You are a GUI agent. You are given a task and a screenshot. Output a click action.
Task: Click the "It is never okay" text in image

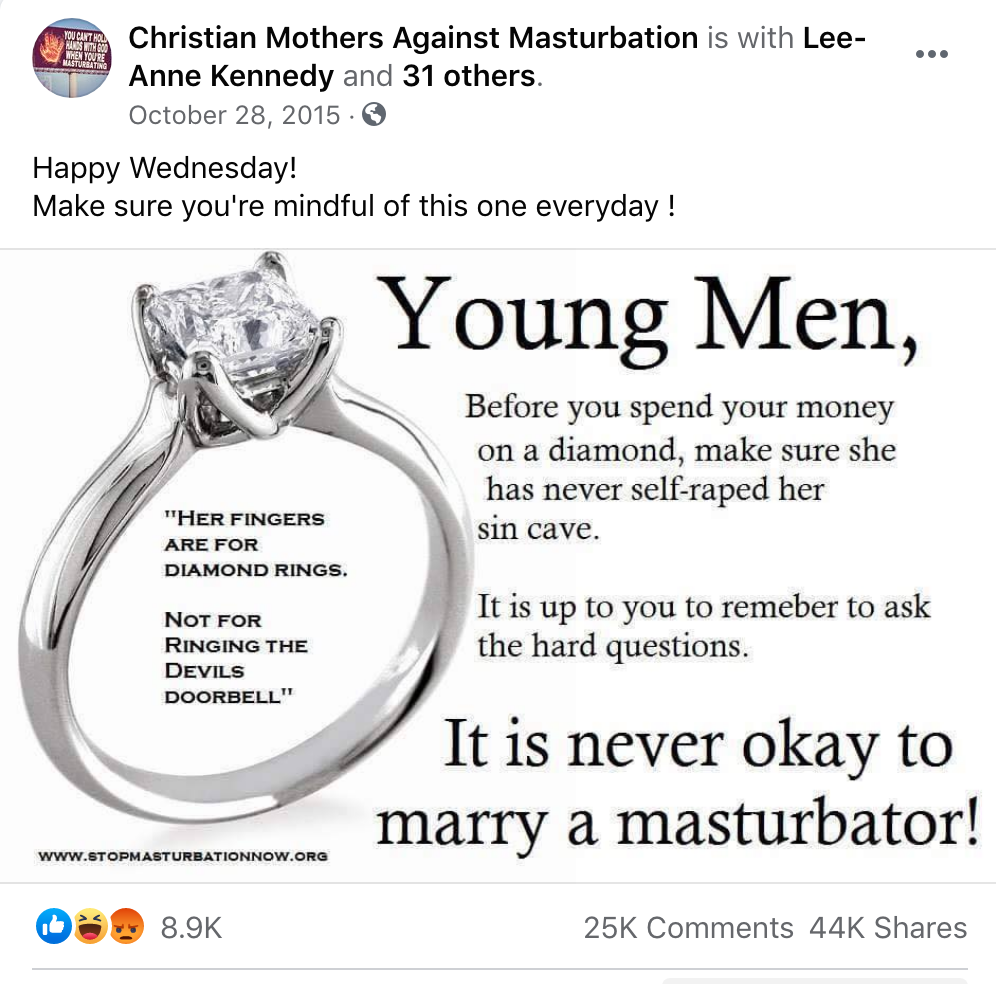697,745
